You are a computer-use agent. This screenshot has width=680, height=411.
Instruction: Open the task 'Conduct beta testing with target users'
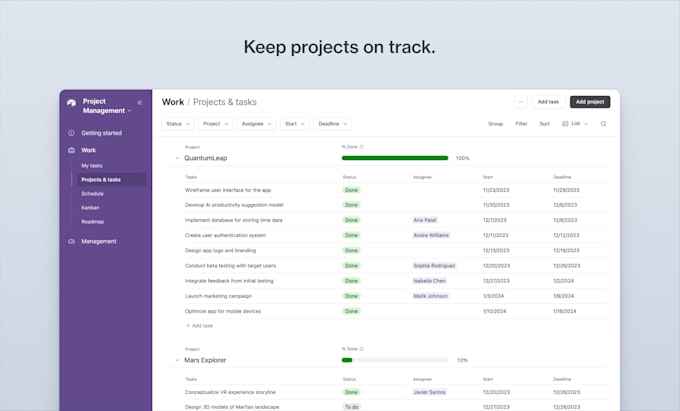point(230,266)
